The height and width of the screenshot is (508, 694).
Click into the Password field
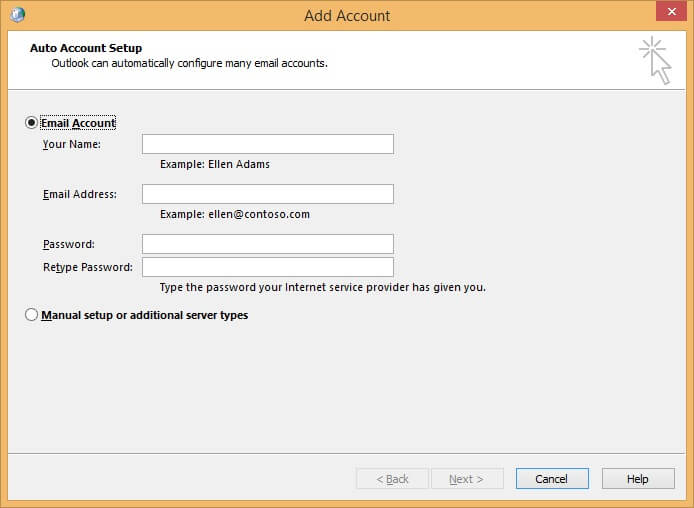coord(267,244)
